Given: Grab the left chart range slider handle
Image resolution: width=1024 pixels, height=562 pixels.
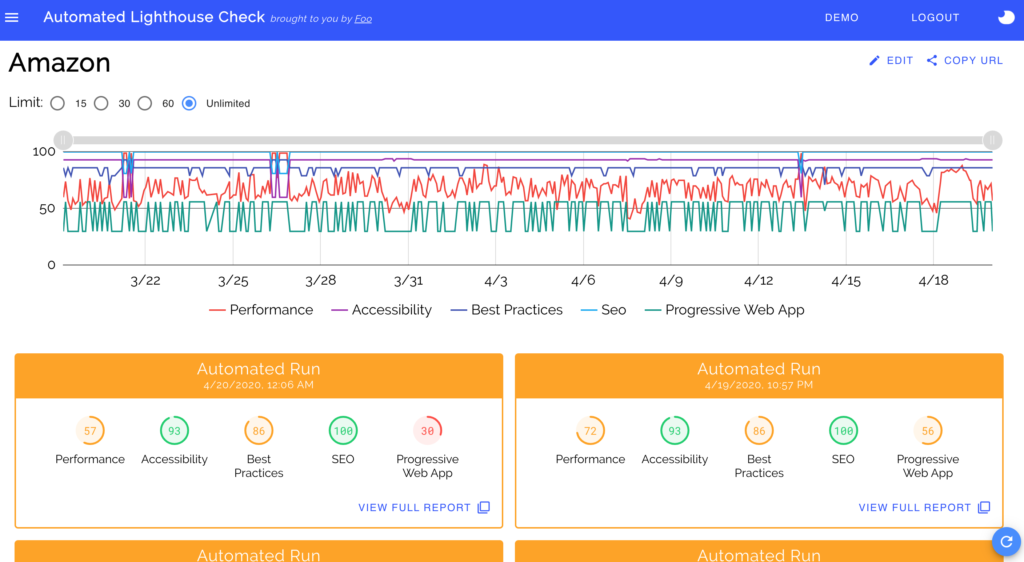Looking at the screenshot, I should [x=63, y=140].
